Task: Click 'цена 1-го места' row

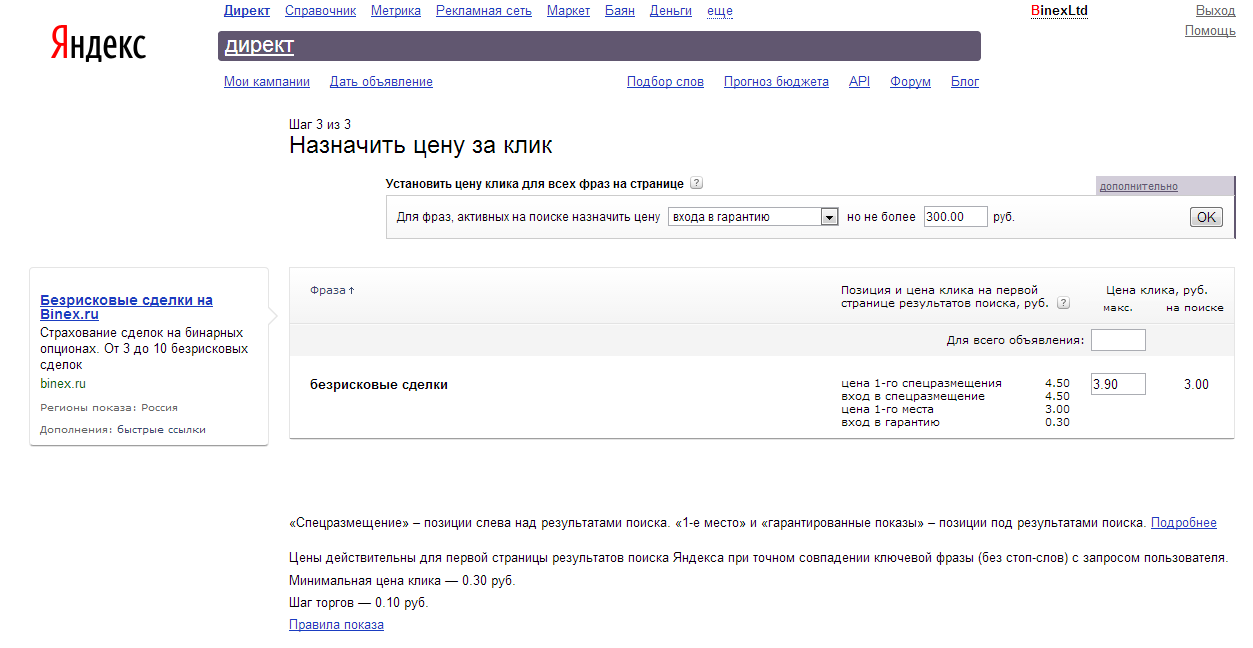Action: [956, 409]
